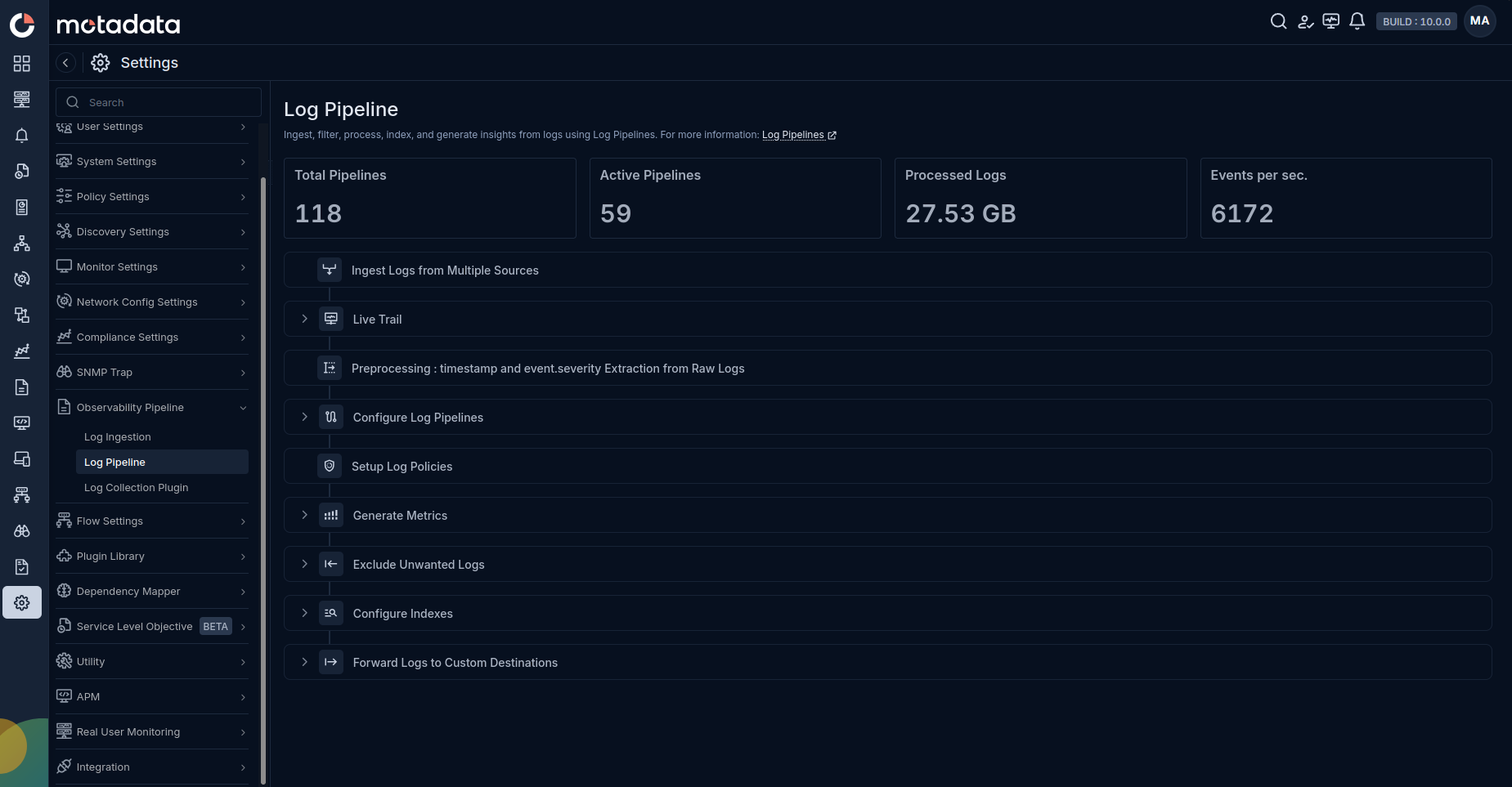Click the Forward Logs step icon
1512x787 pixels.
point(331,662)
